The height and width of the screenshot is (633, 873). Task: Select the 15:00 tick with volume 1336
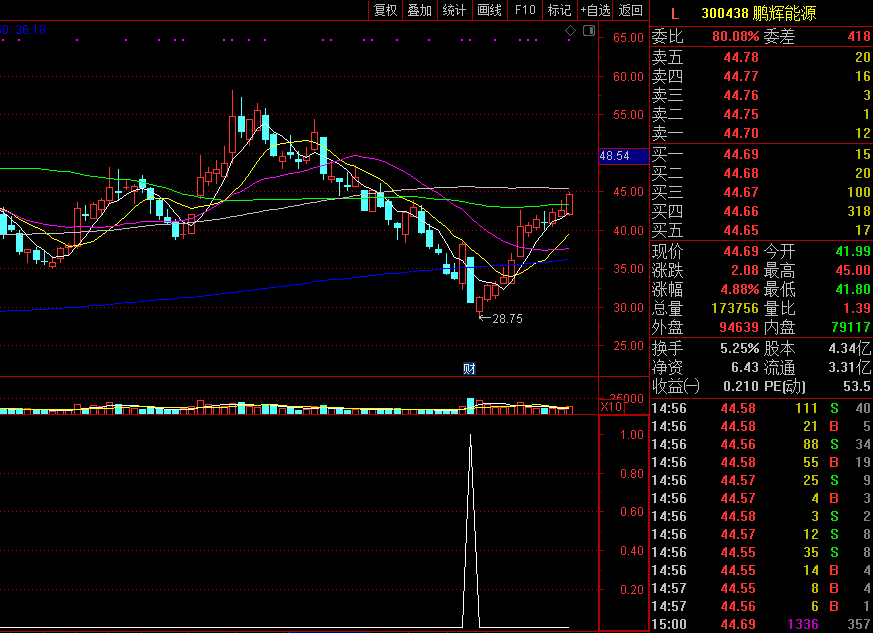[761, 624]
